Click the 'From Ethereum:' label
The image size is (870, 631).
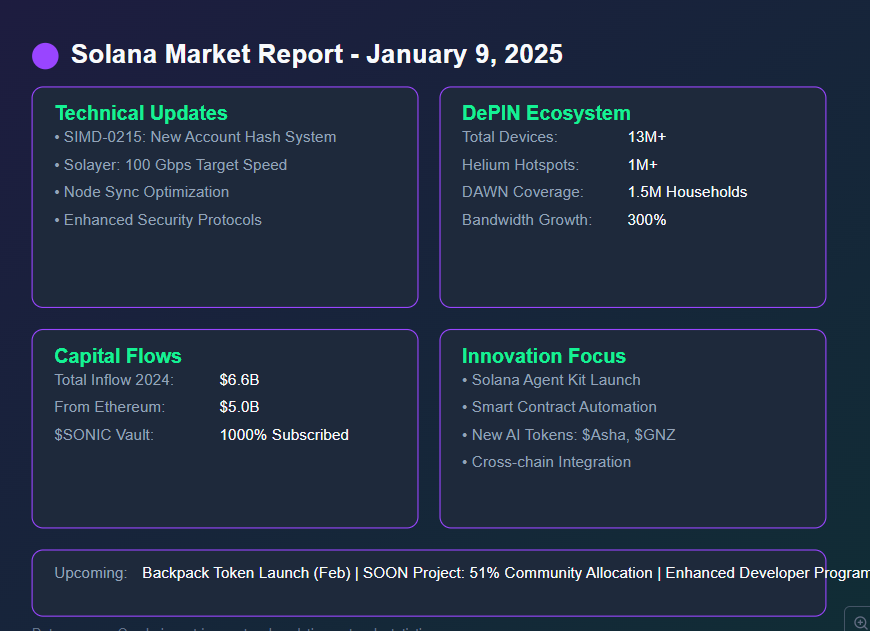(x=109, y=407)
